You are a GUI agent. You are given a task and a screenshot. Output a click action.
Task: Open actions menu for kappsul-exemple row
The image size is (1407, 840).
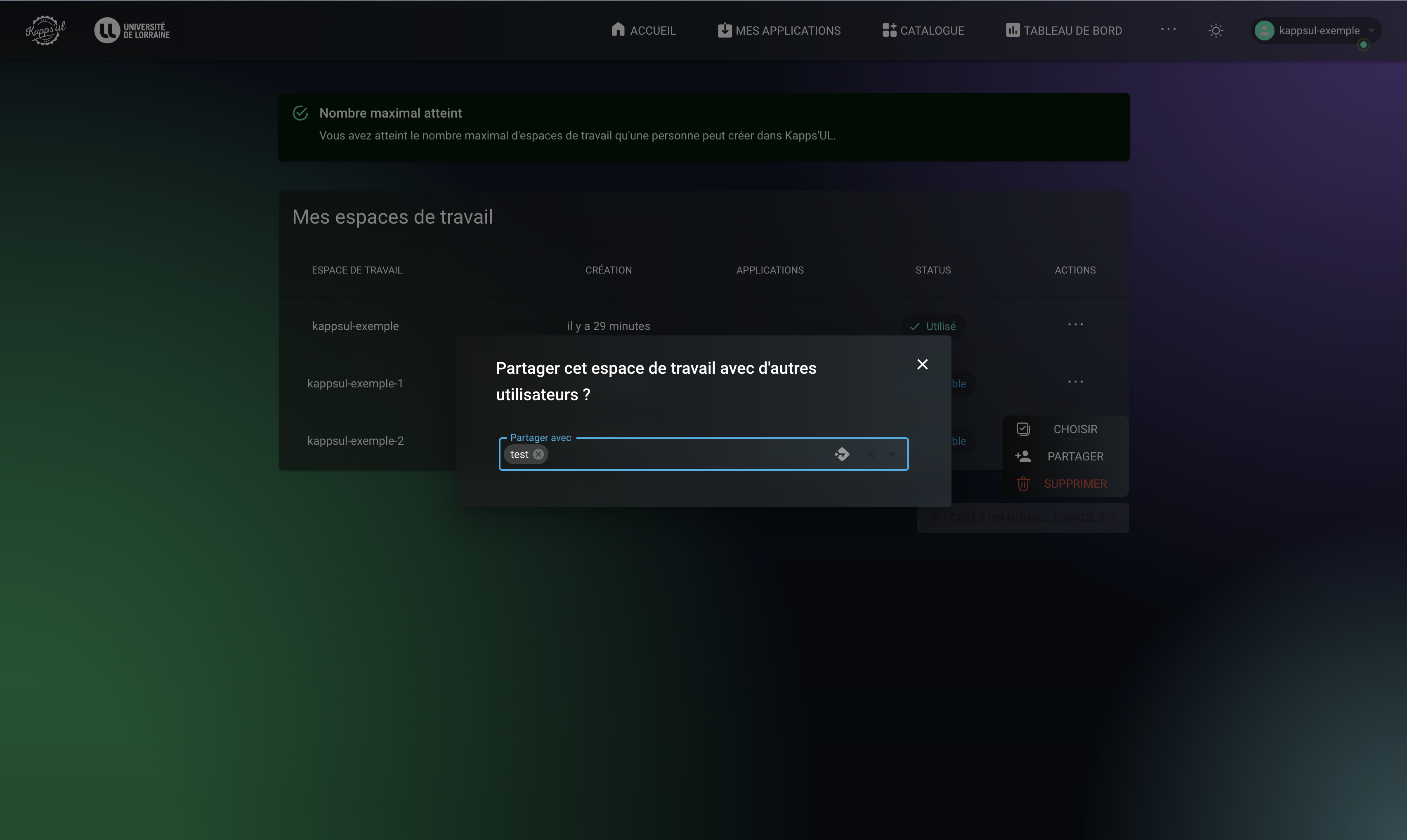[1075, 325]
